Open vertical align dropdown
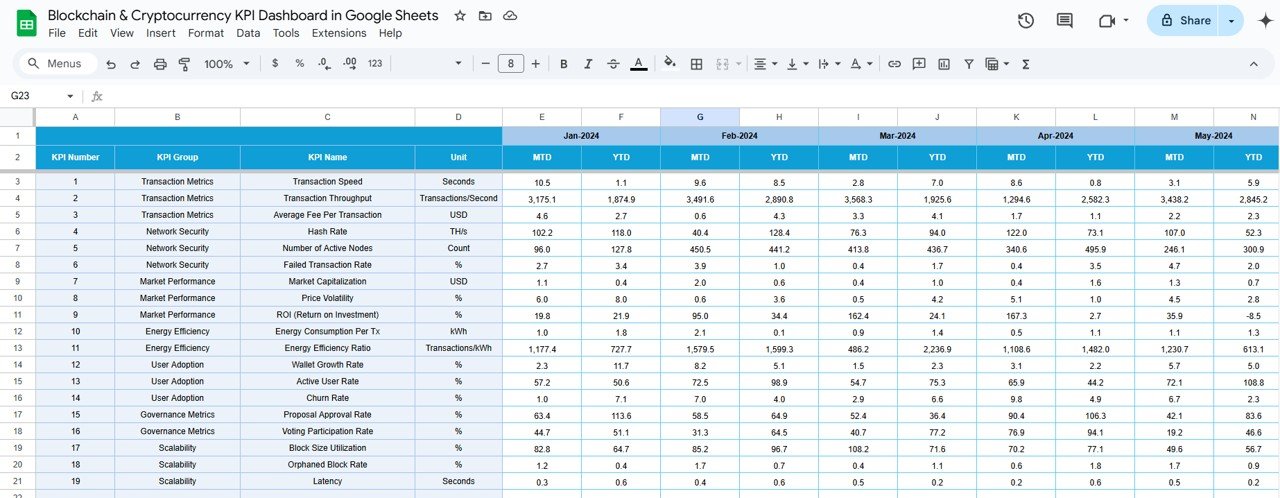Viewport: 1280px width, 498px height. tap(797, 64)
